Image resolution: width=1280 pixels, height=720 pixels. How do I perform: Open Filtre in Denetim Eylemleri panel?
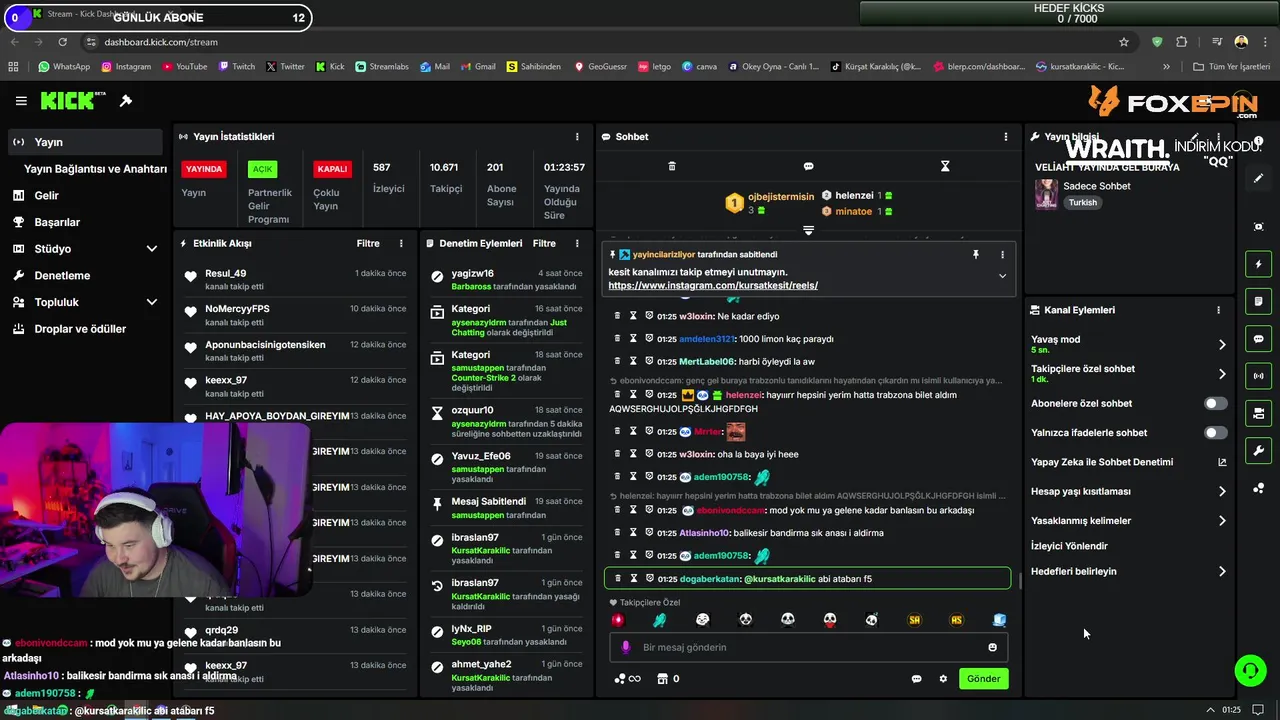coord(544,243)
